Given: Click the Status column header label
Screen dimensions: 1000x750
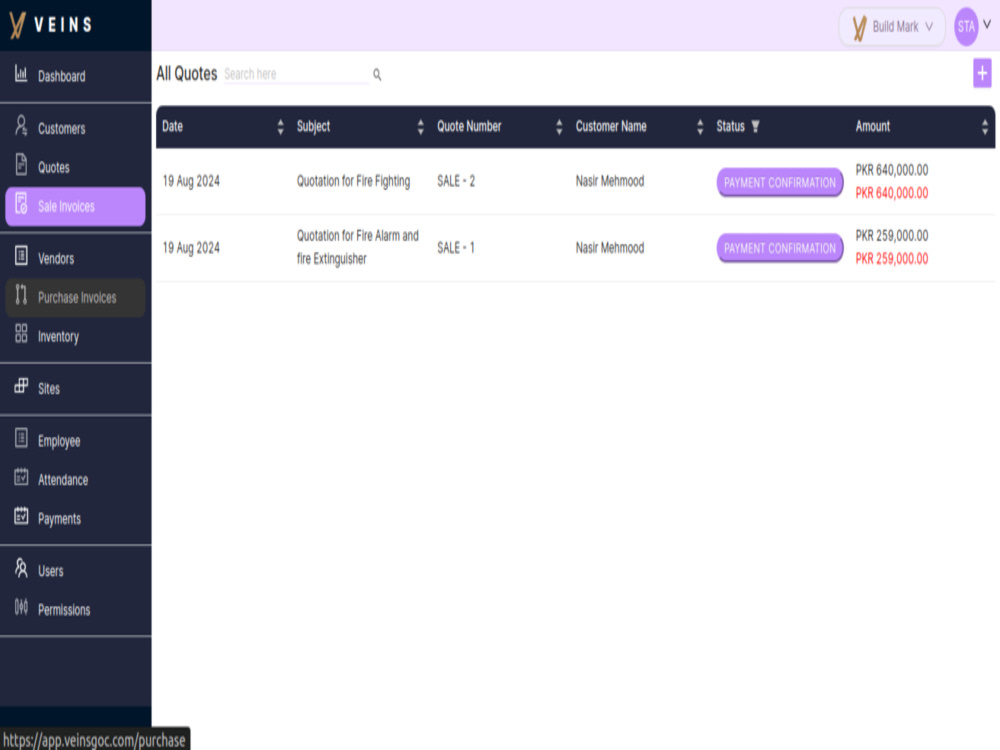Looking at the screenshot, I should 730,126.
